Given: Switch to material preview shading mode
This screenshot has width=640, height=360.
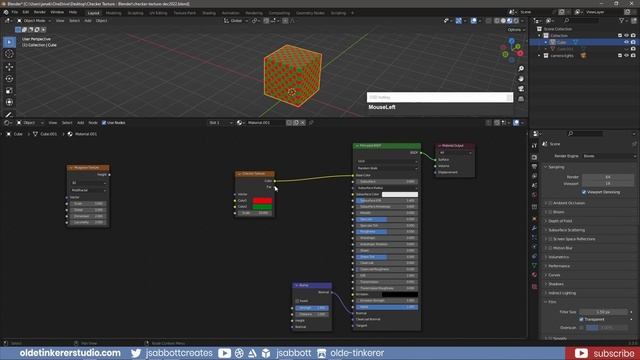Looking at the screenshot, I should pyautogui.click(x=510, y=20).
